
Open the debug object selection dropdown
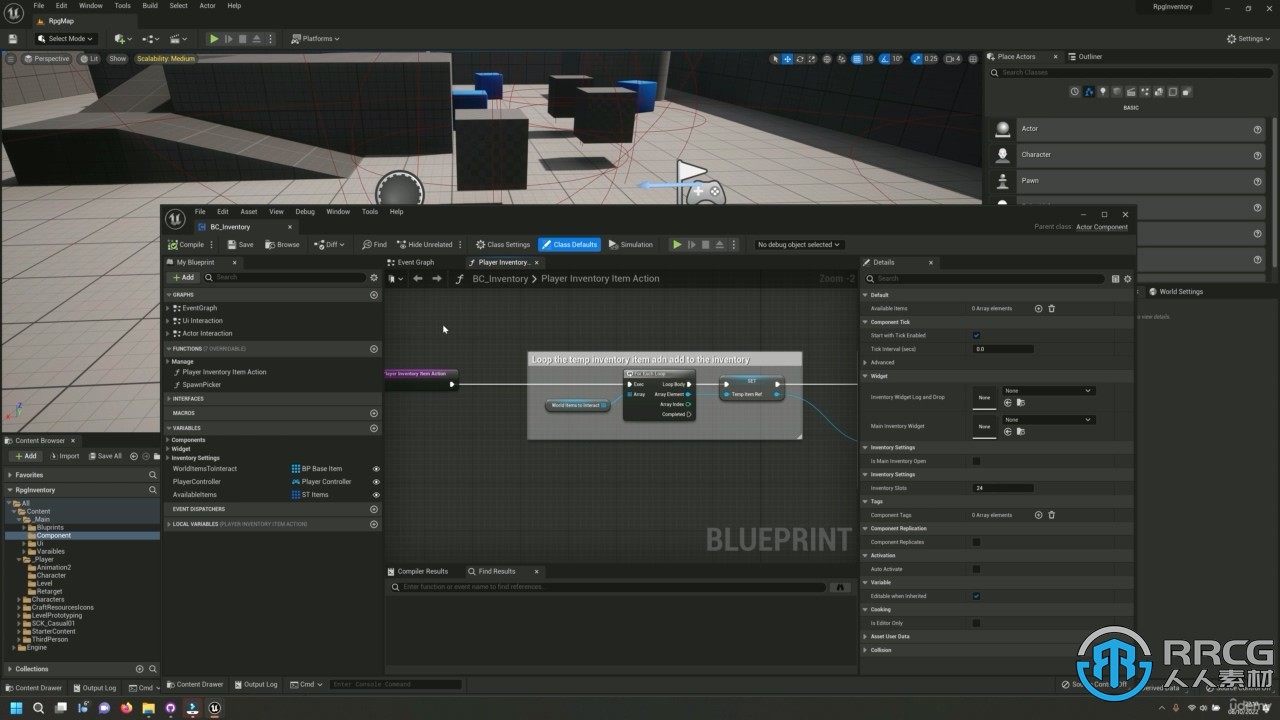point(798,244)
